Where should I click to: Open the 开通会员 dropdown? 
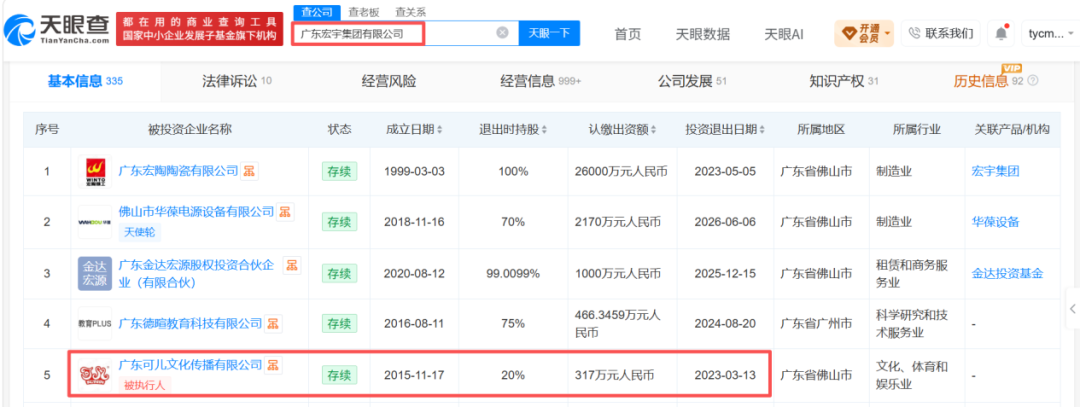click(864, 32)
